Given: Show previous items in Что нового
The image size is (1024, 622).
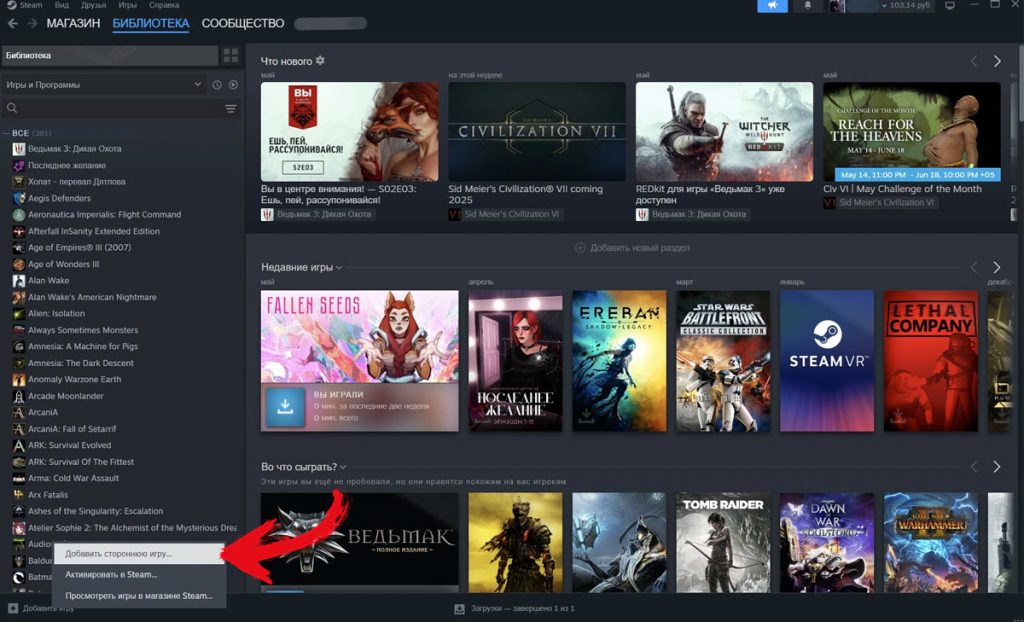Looking at the screenshot, I should point(974,61).
